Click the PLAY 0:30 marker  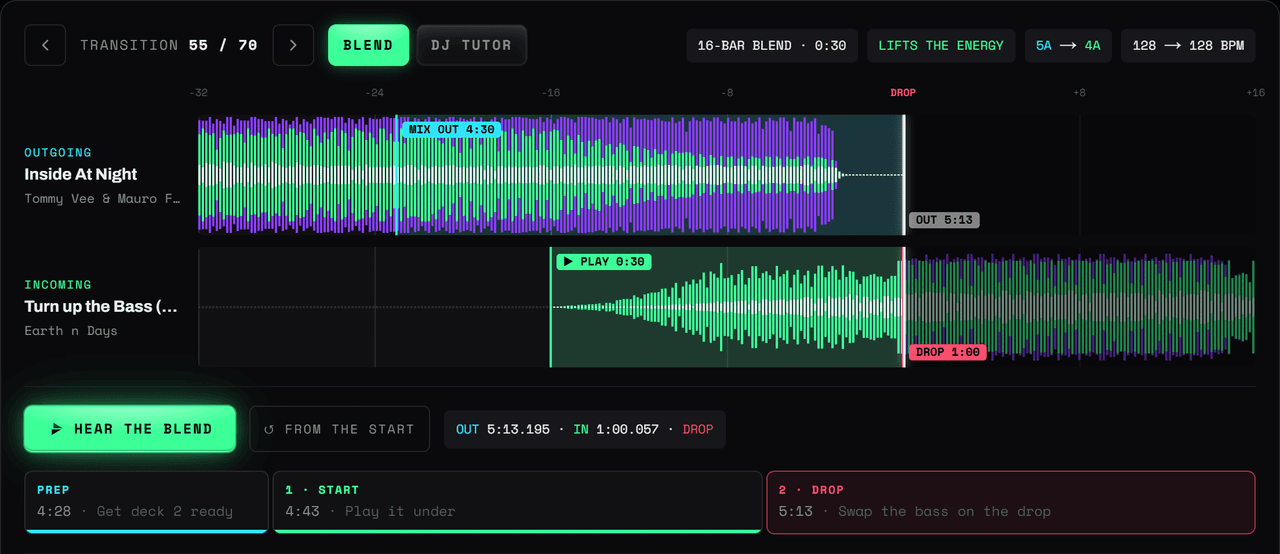[604, 262]
